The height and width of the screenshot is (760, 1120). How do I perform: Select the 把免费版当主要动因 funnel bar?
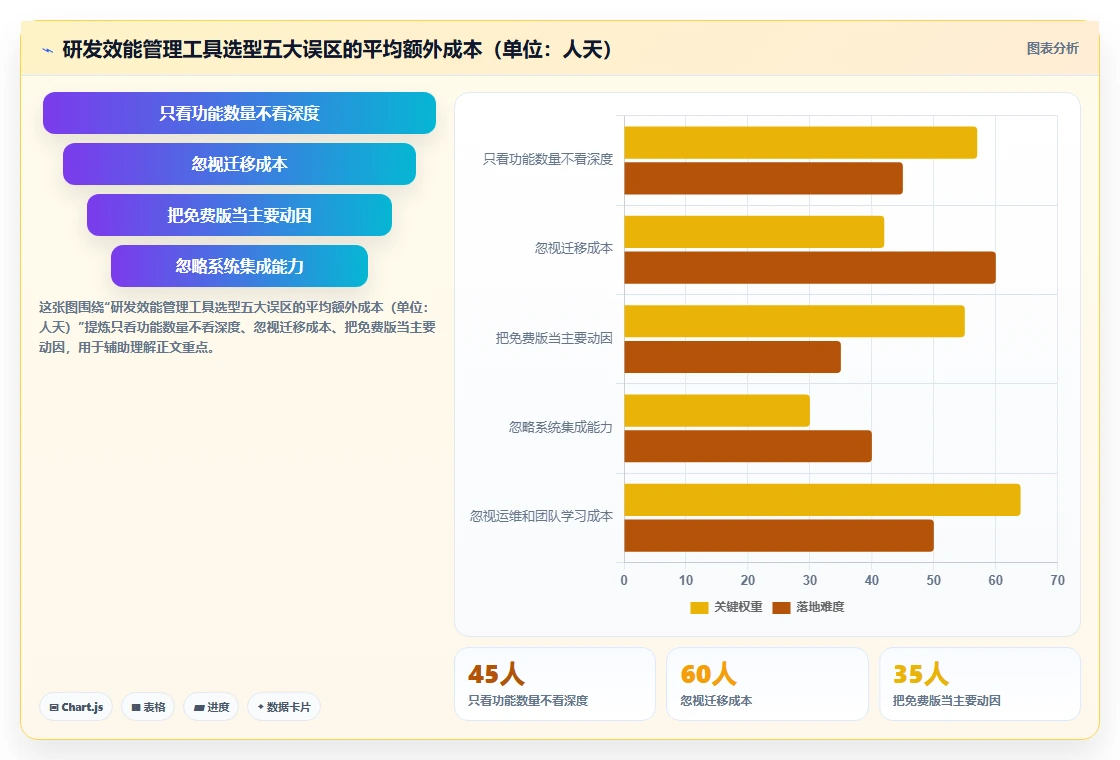pos(239,215)
